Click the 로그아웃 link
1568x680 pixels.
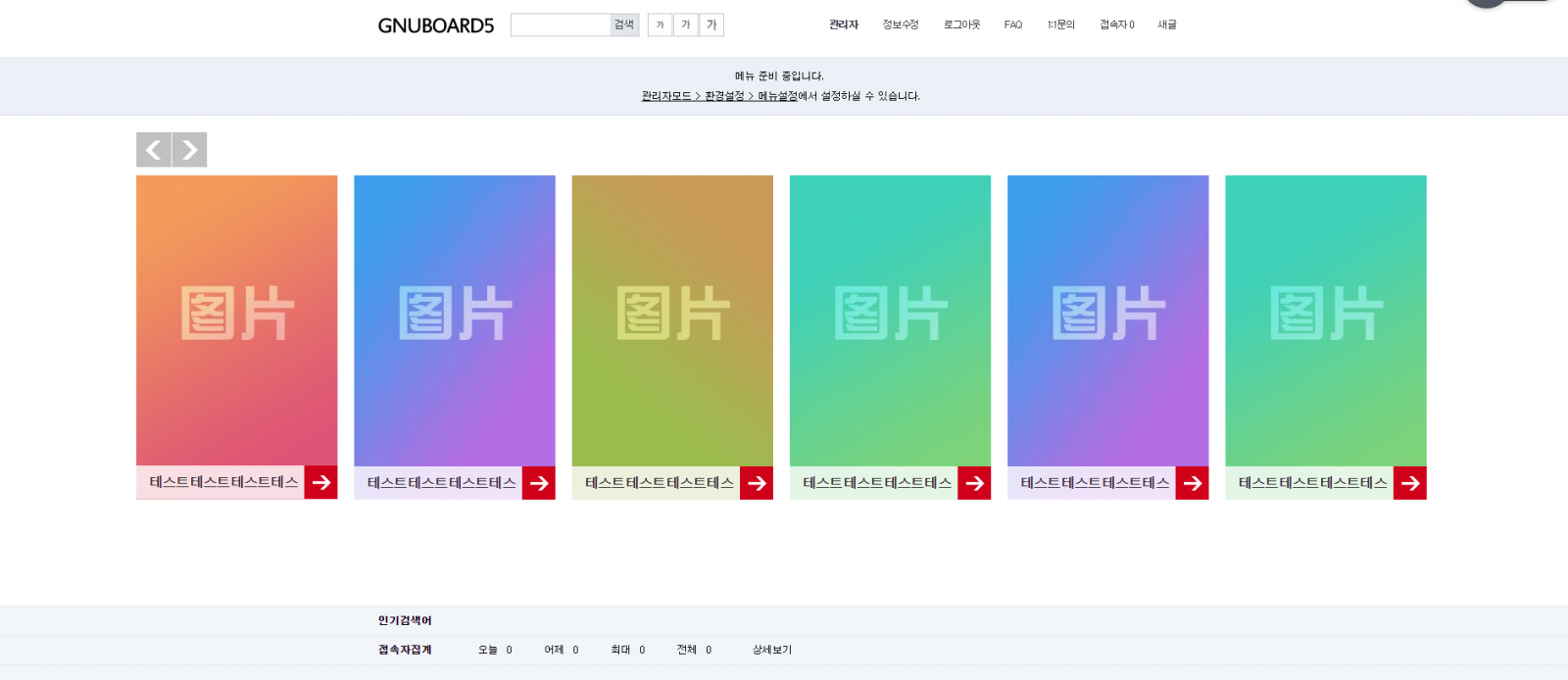[961, 25]
